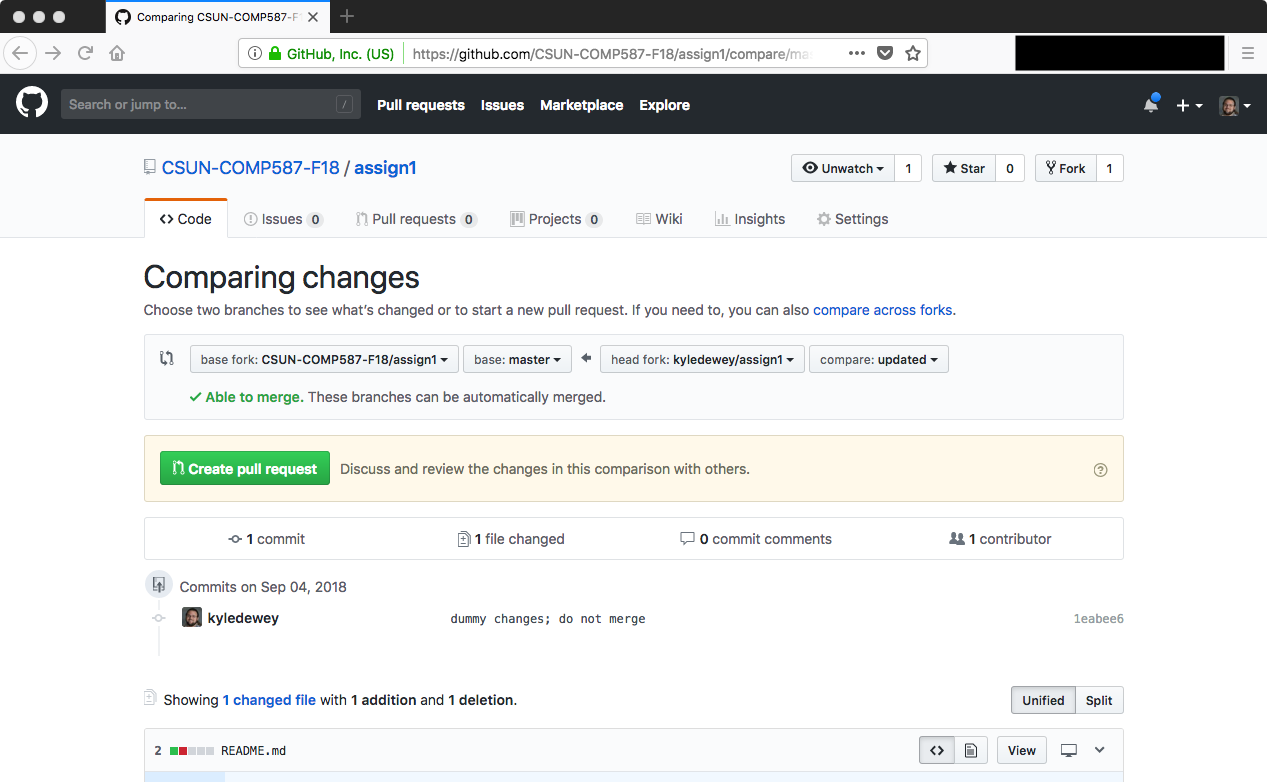The height and width of the screenshot is (782, 1267).
Task: Click the browser forward arrow
Action: point(53,53)
